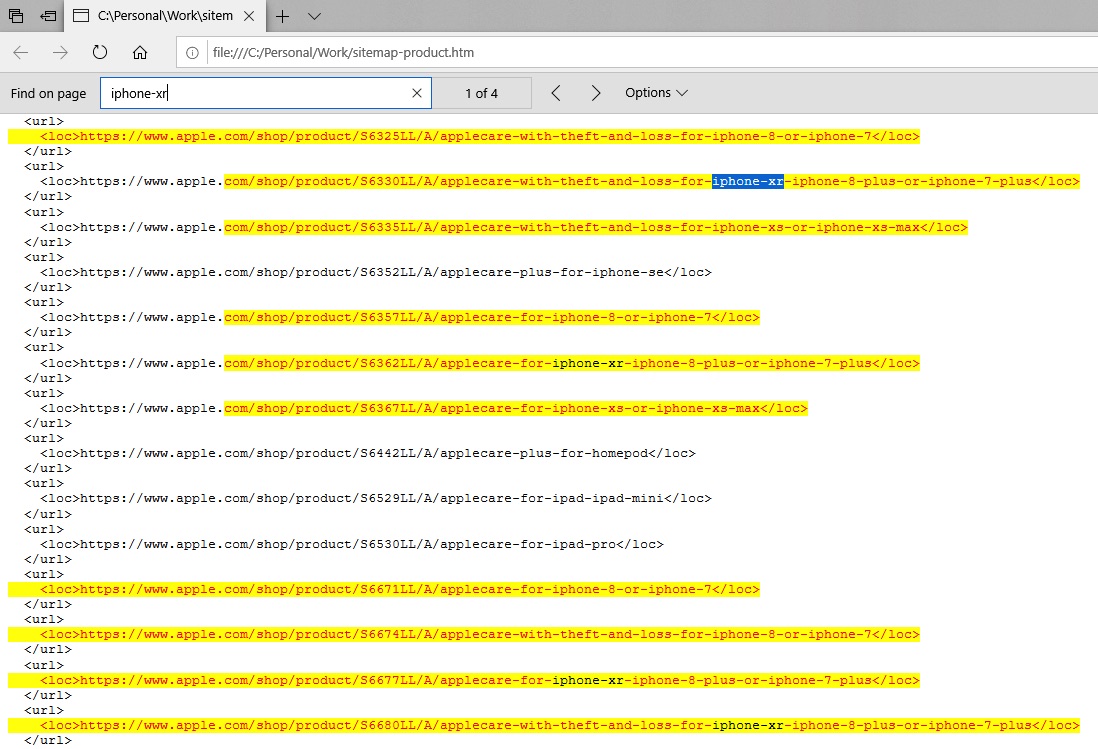1098x749 pixels.
Task: Go forward to the next page
Action: [60, 53]
